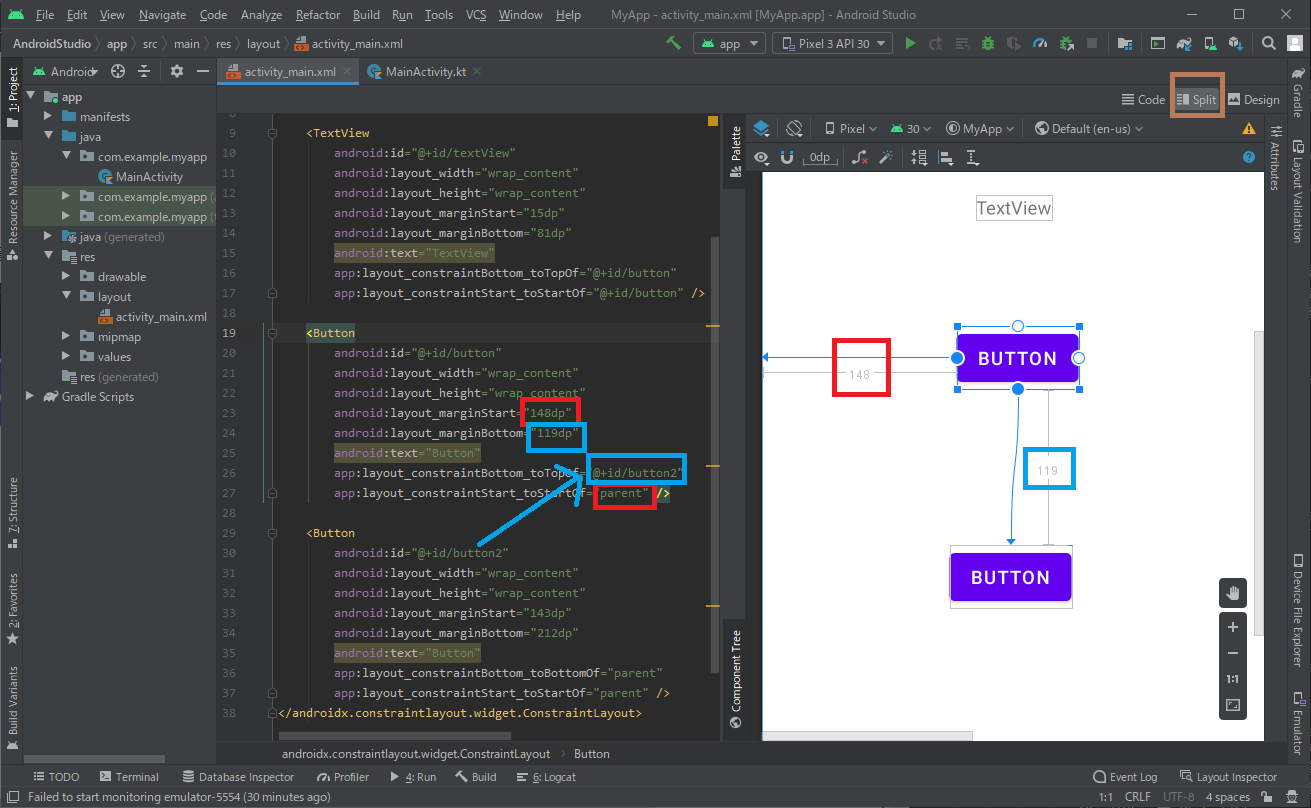Open the TODO tool window
Screen dimensions: 1311x808
click(56, 777)
